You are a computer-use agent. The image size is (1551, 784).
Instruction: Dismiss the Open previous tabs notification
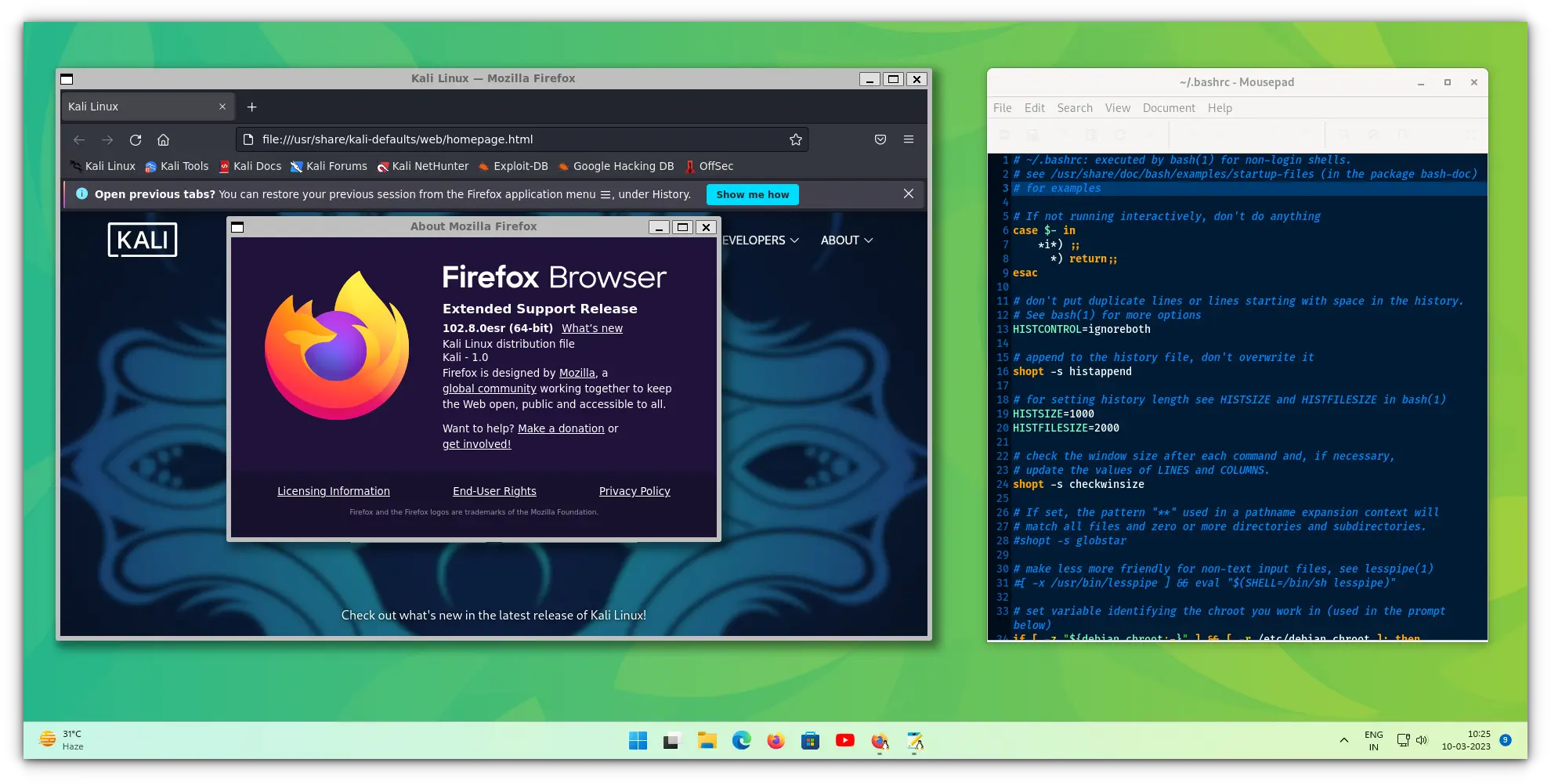pos(909,193)
